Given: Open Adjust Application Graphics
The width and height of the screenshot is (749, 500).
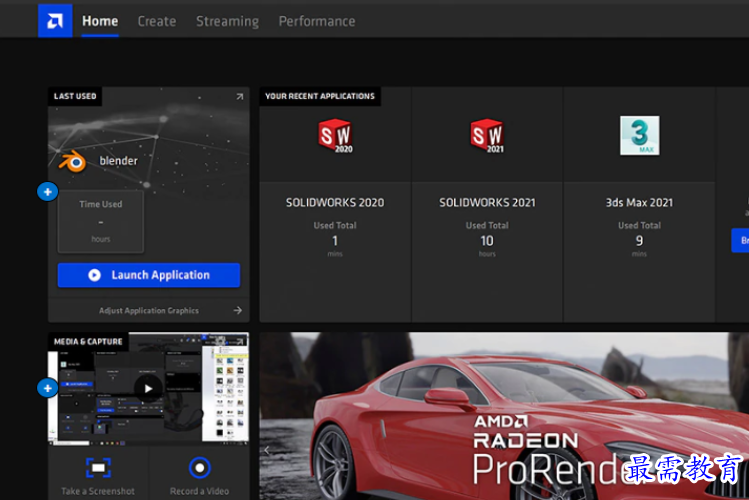Looking at the screenshot, I should click(x=149, y=310).
